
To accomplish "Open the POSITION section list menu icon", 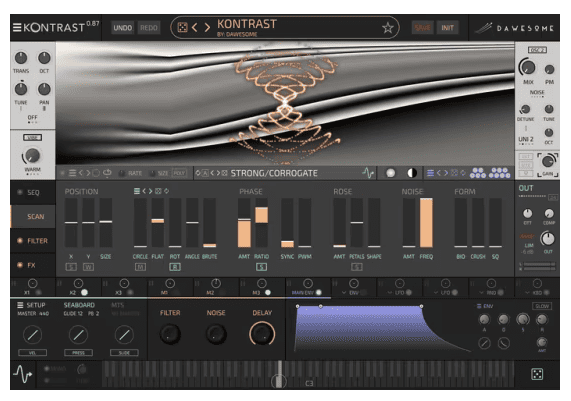I will (x=137, y=191).
